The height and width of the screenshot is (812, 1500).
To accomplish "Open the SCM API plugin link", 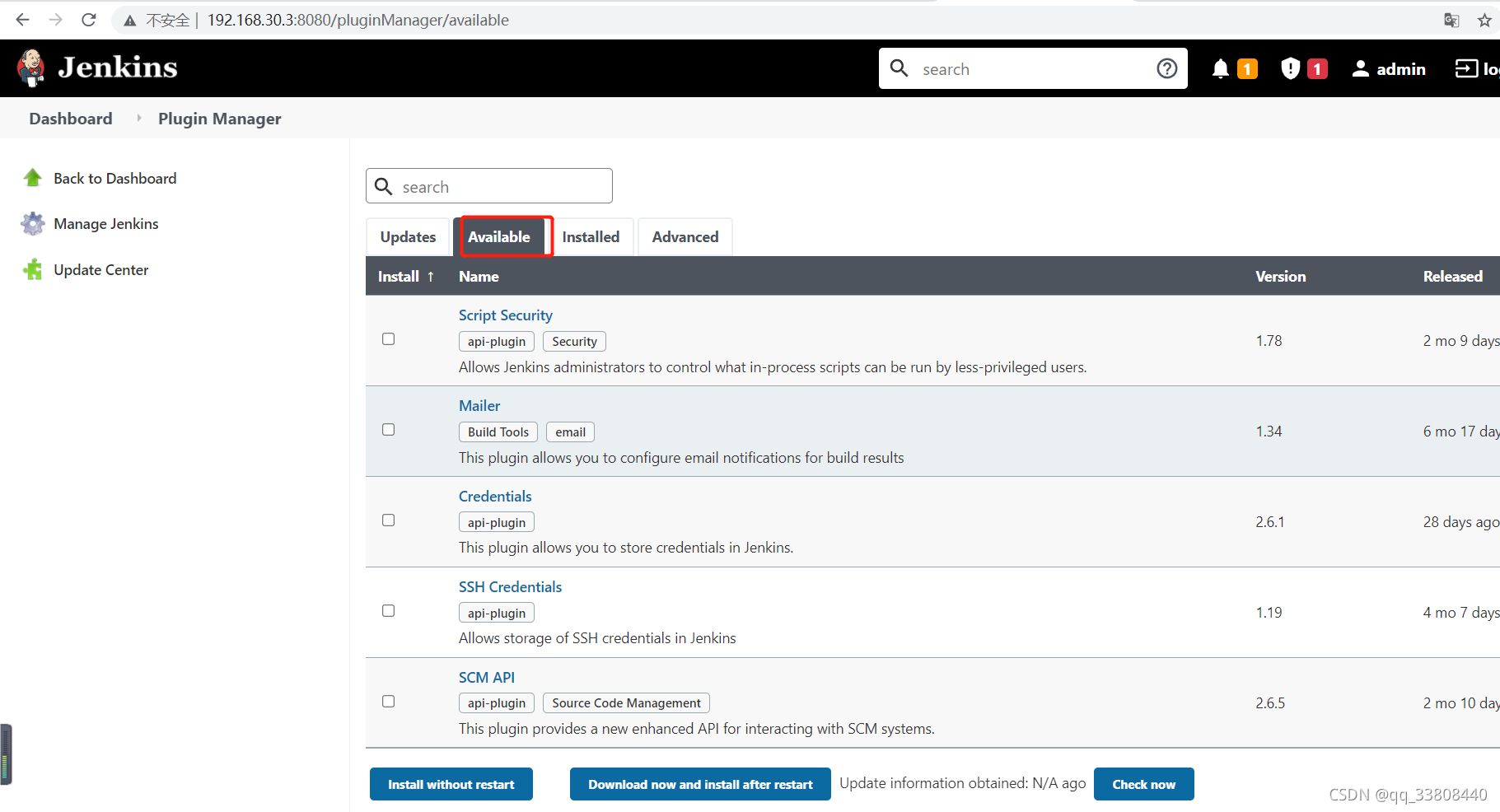I will pyautogui.click(x=487, y=678).
